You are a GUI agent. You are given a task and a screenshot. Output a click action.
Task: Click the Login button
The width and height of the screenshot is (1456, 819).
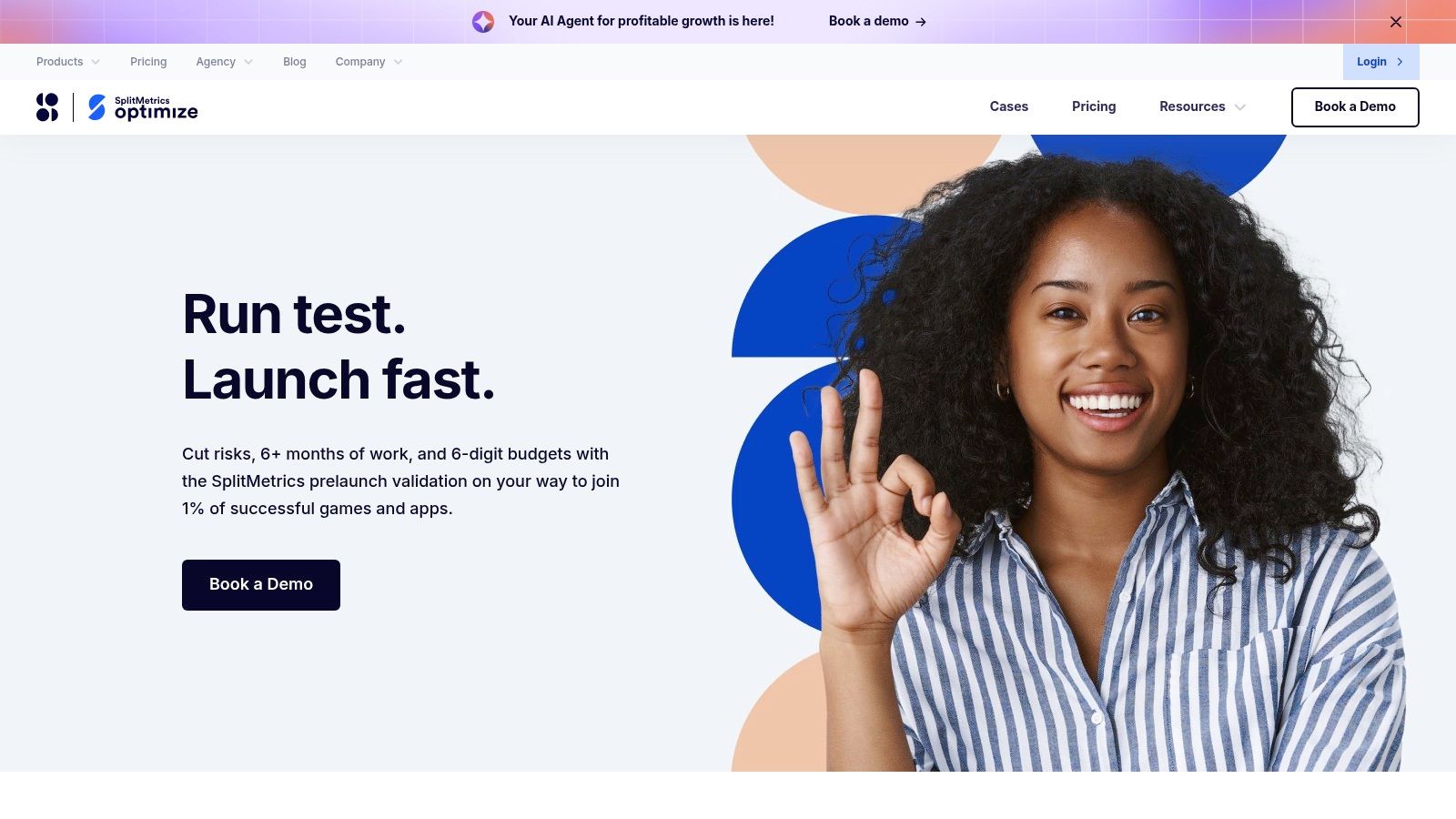click(1380, 62)
